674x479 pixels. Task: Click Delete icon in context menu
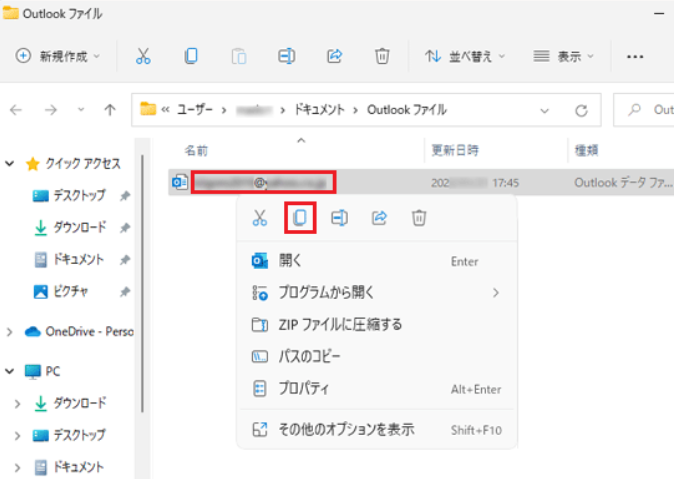[x=419, y=218]
